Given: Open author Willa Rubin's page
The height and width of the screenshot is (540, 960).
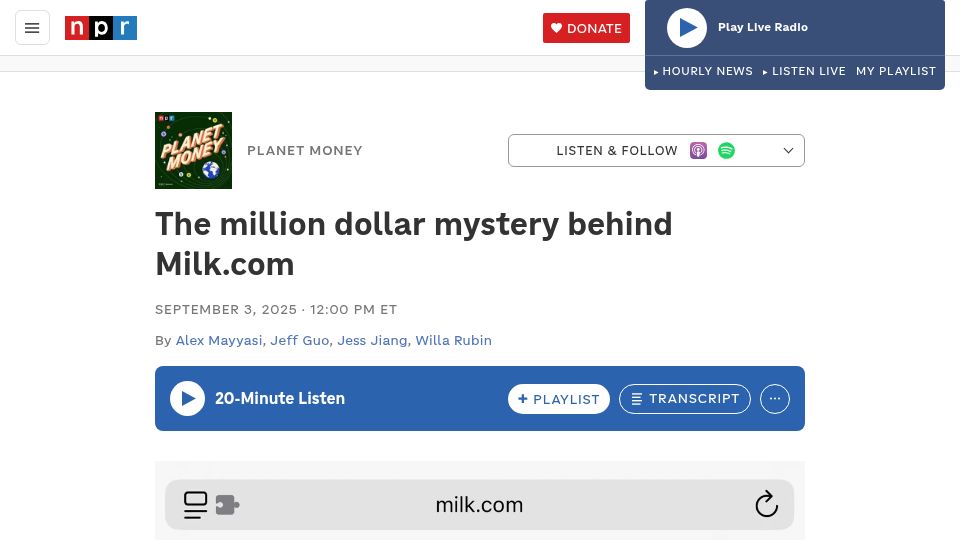Looking at the screenshot, I should pyautogui.click(x=454, y=340).
